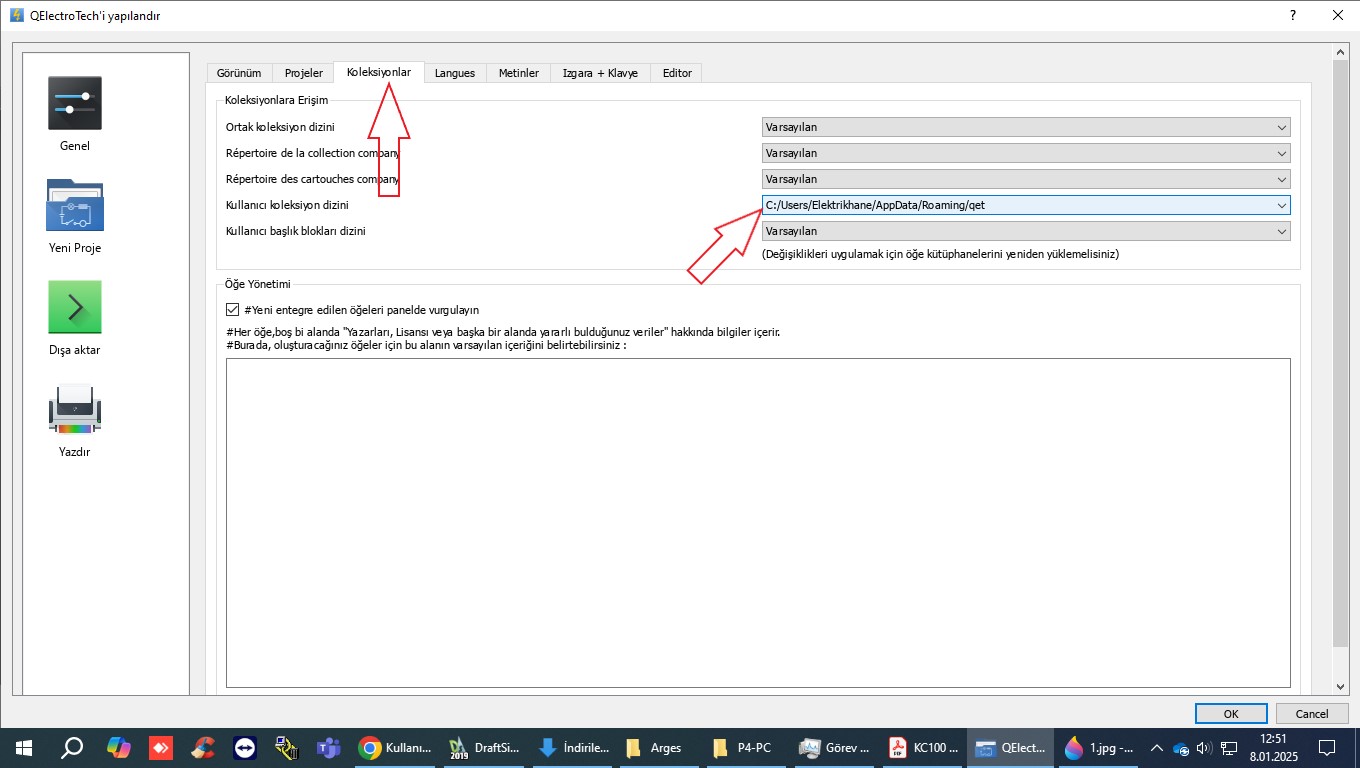Open the Projeler tab

tap(304, 73)
